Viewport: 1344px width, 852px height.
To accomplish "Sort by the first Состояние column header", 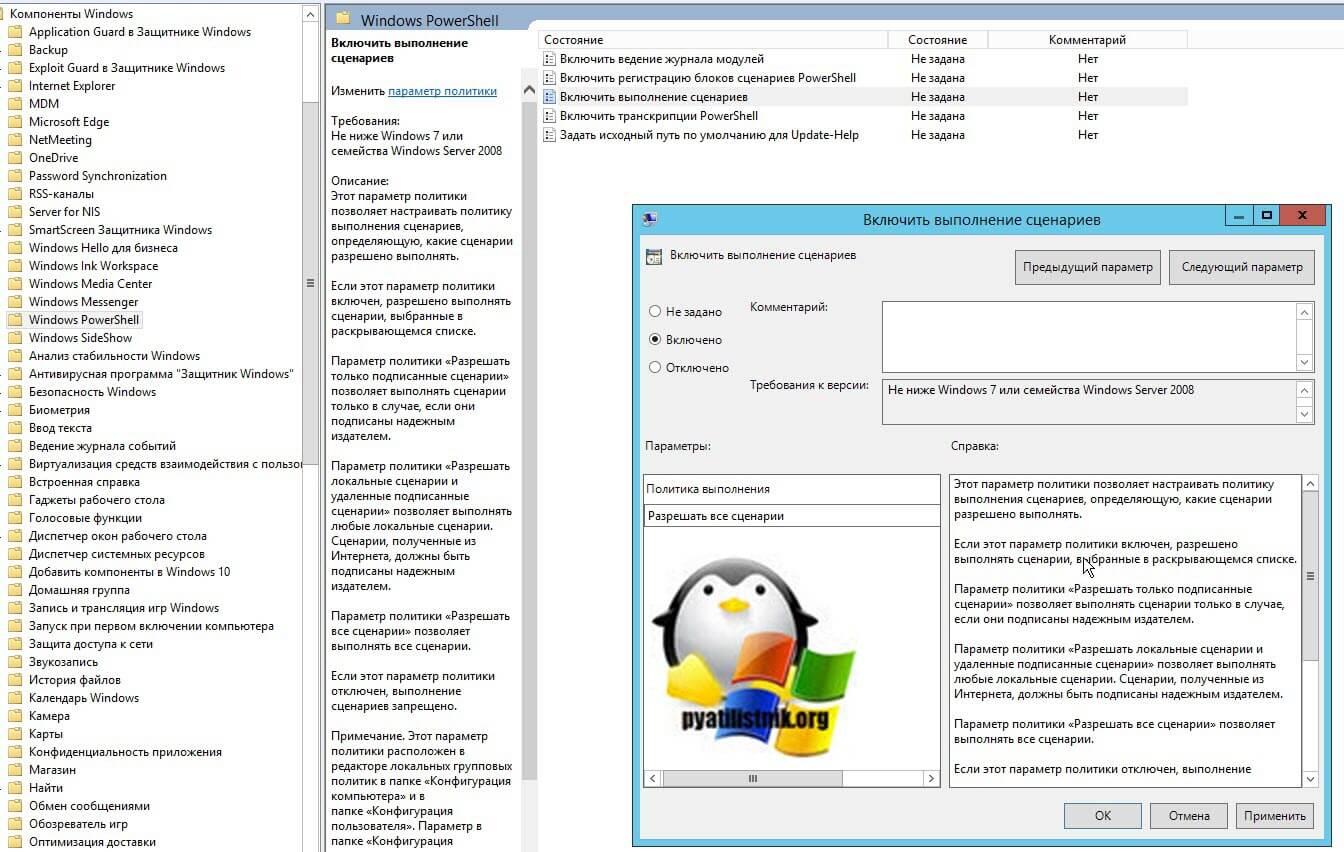I will pos(713,40).
